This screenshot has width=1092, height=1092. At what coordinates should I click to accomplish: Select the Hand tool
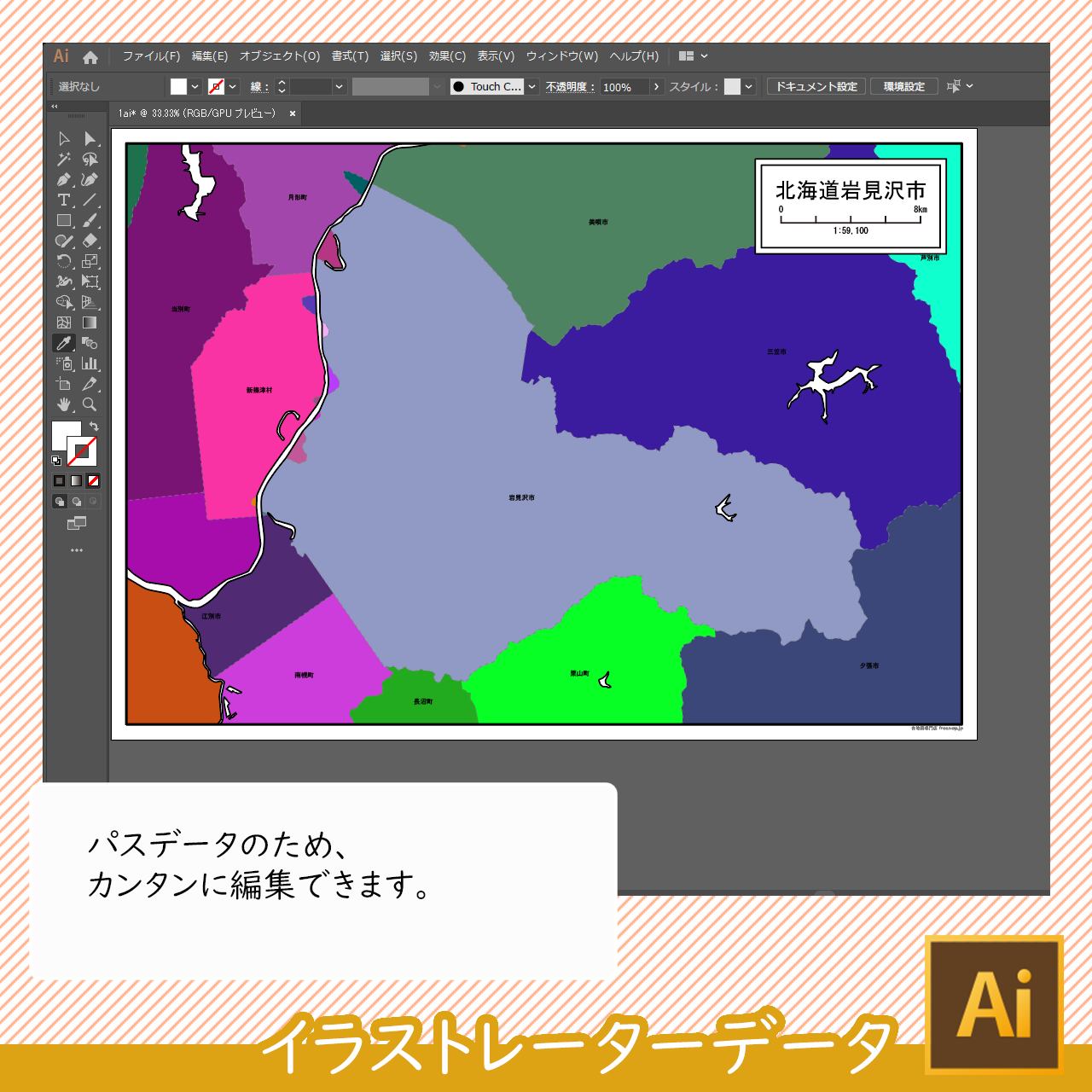click(x=64, y=404)
